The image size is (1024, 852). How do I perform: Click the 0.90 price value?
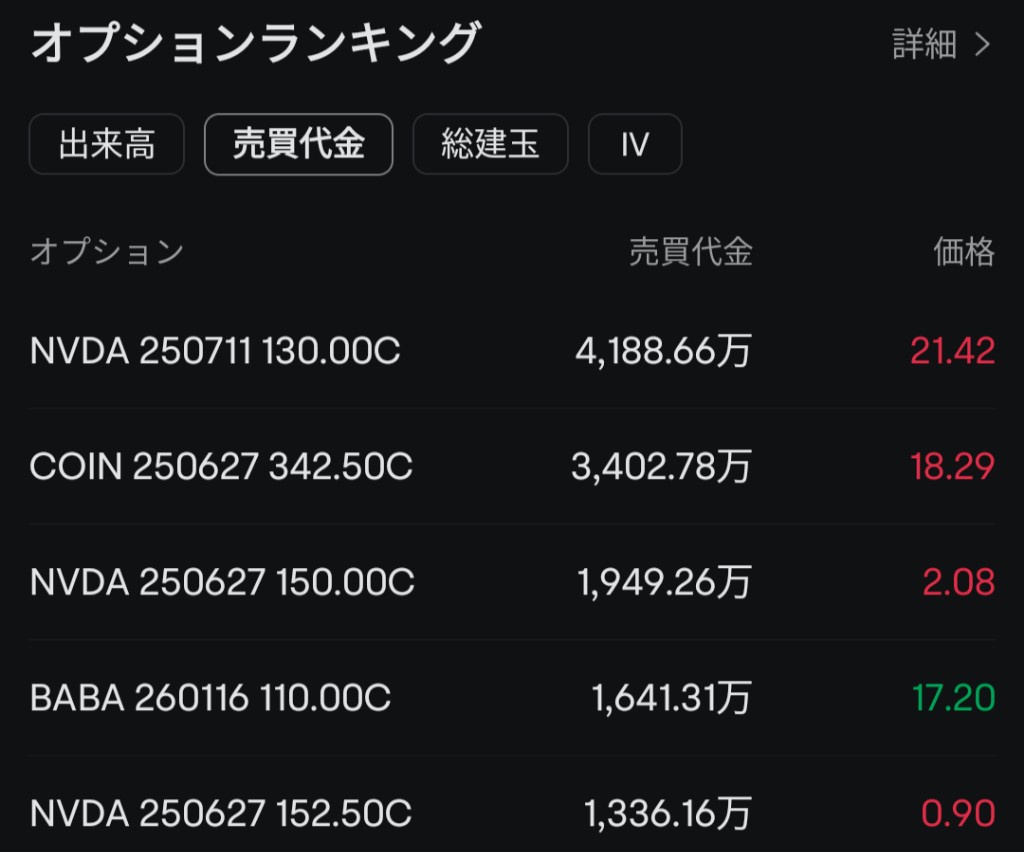tap(958, 813)
